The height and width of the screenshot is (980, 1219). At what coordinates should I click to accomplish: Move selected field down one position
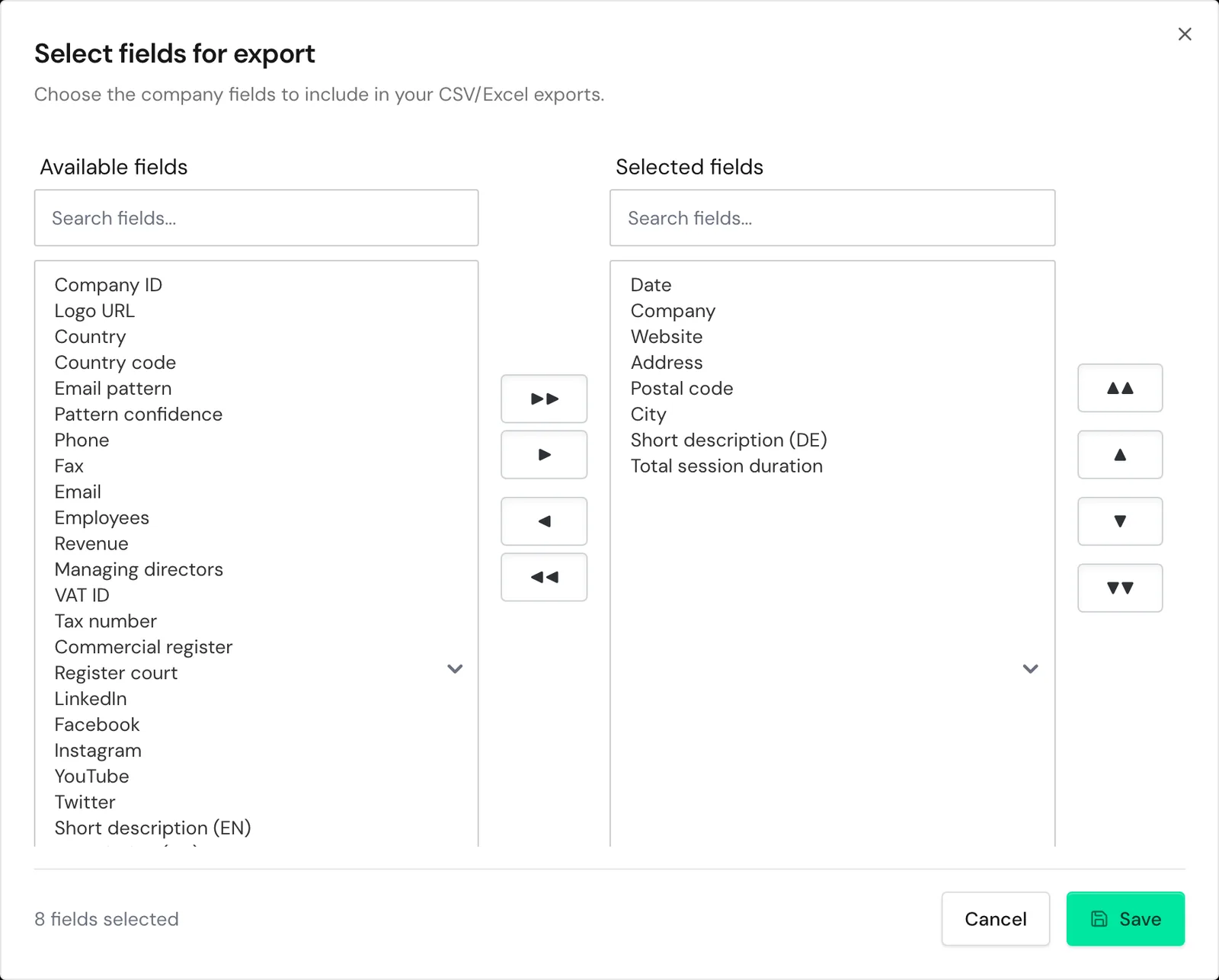[1120, 521]
